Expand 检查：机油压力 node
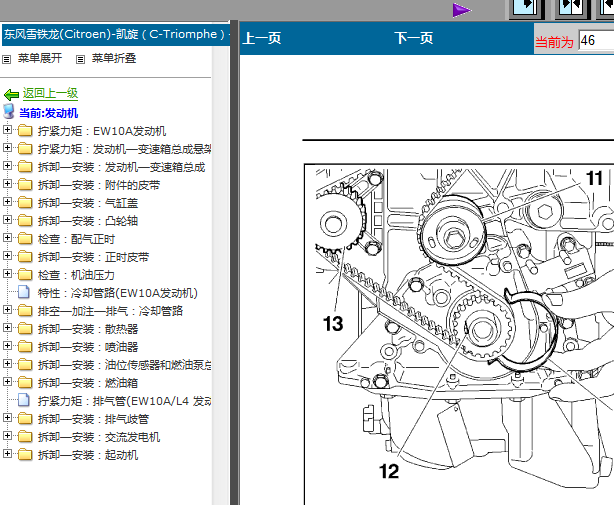Viewport: 614px width, 505px height. pyautogui.click(x=7, y=273)
